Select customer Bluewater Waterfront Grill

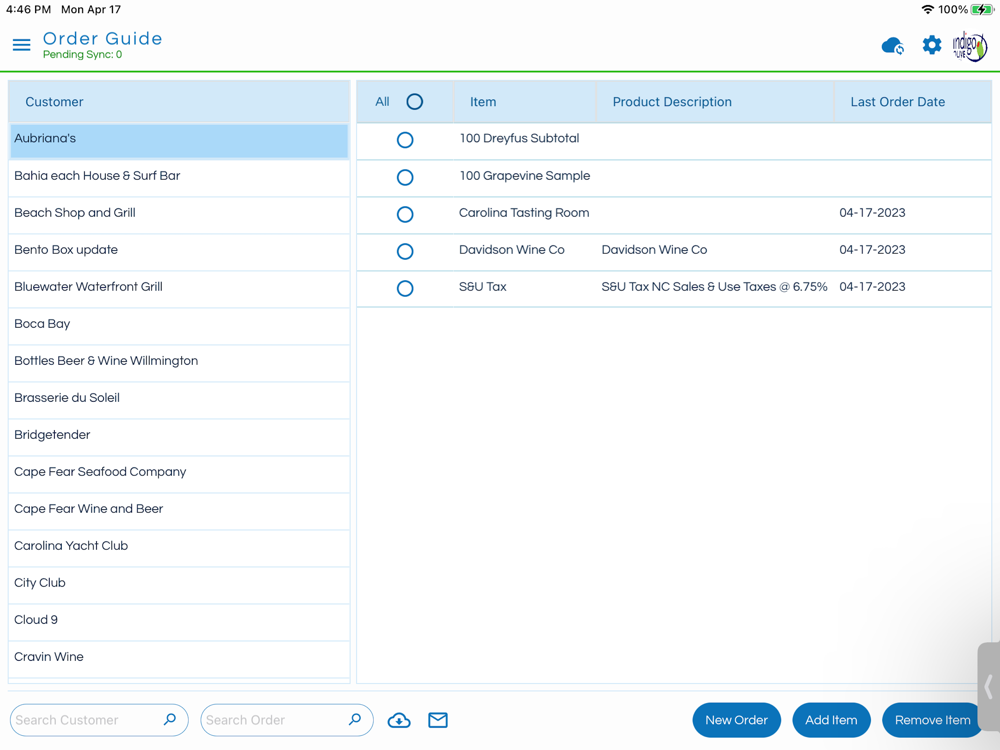click(179, 289)
